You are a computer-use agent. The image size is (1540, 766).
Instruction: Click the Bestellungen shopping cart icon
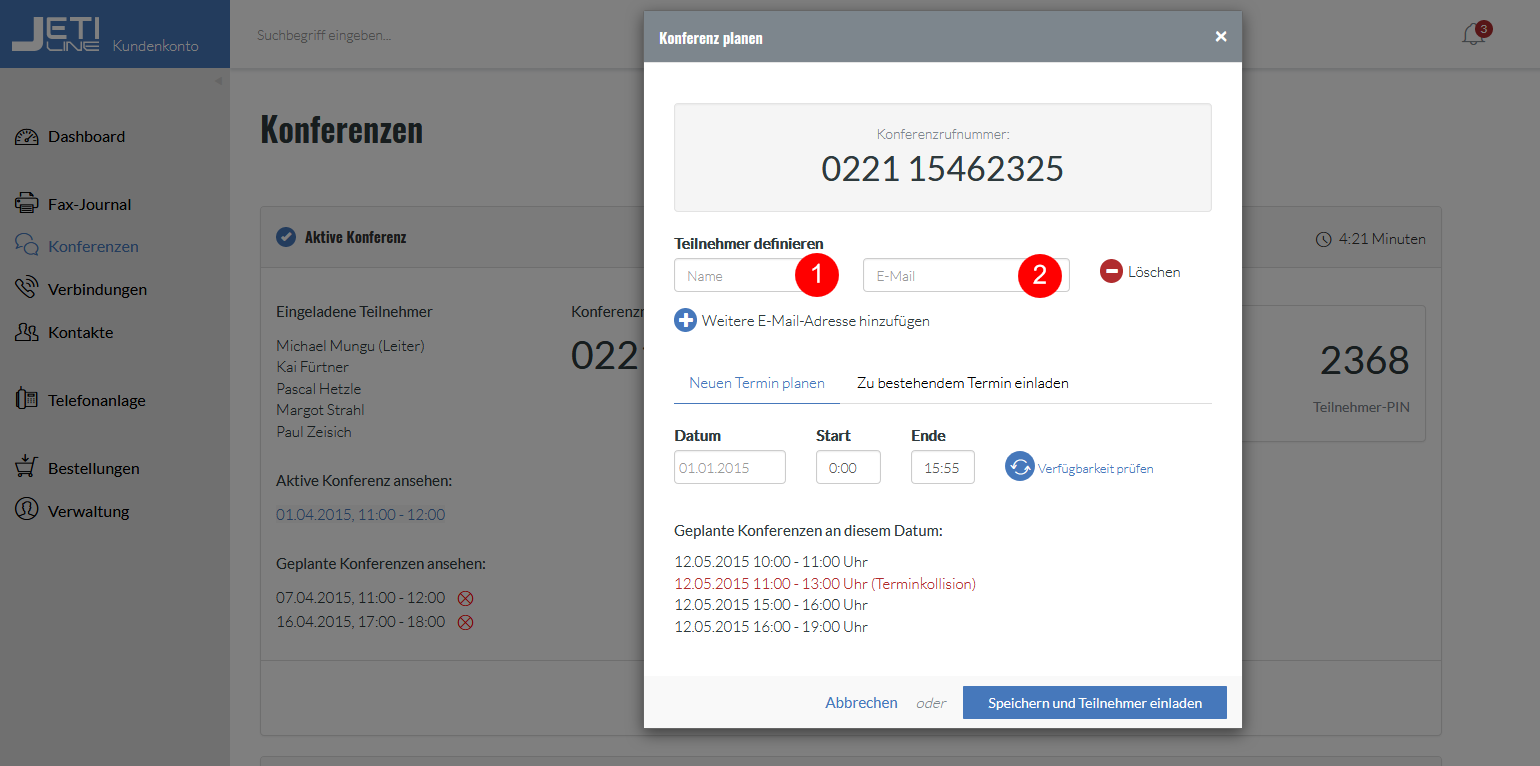pyautogui.click(x=27, y=467)
